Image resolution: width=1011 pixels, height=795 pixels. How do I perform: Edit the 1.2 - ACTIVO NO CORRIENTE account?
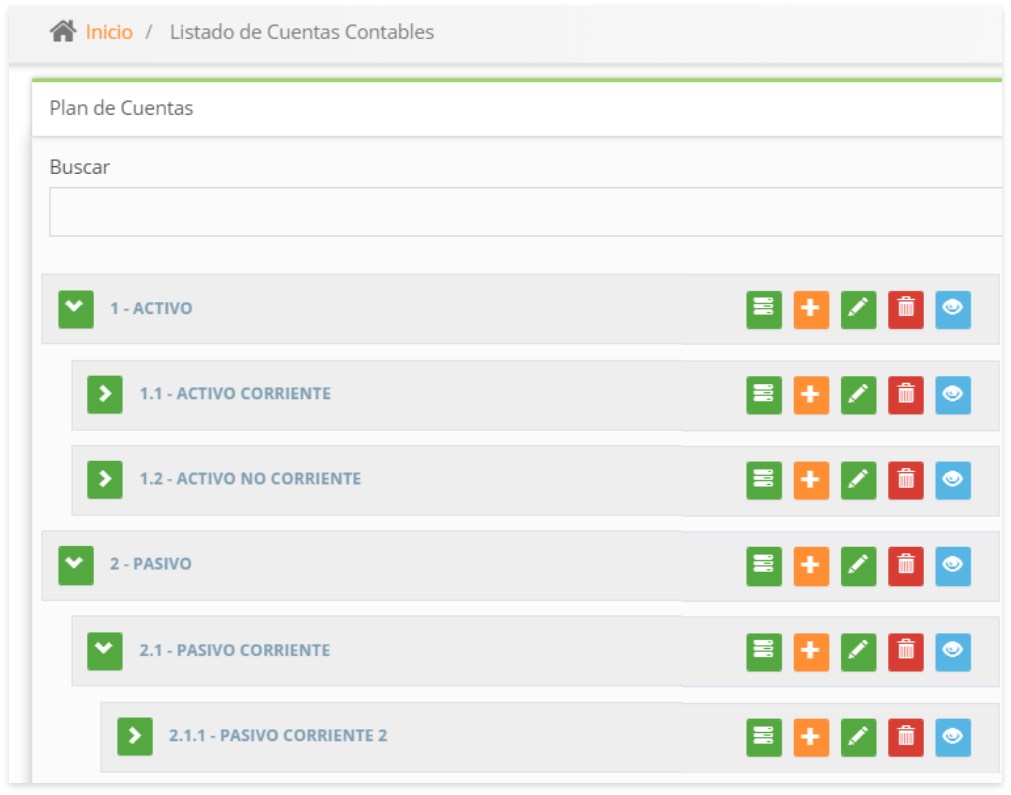click(859, 480)
